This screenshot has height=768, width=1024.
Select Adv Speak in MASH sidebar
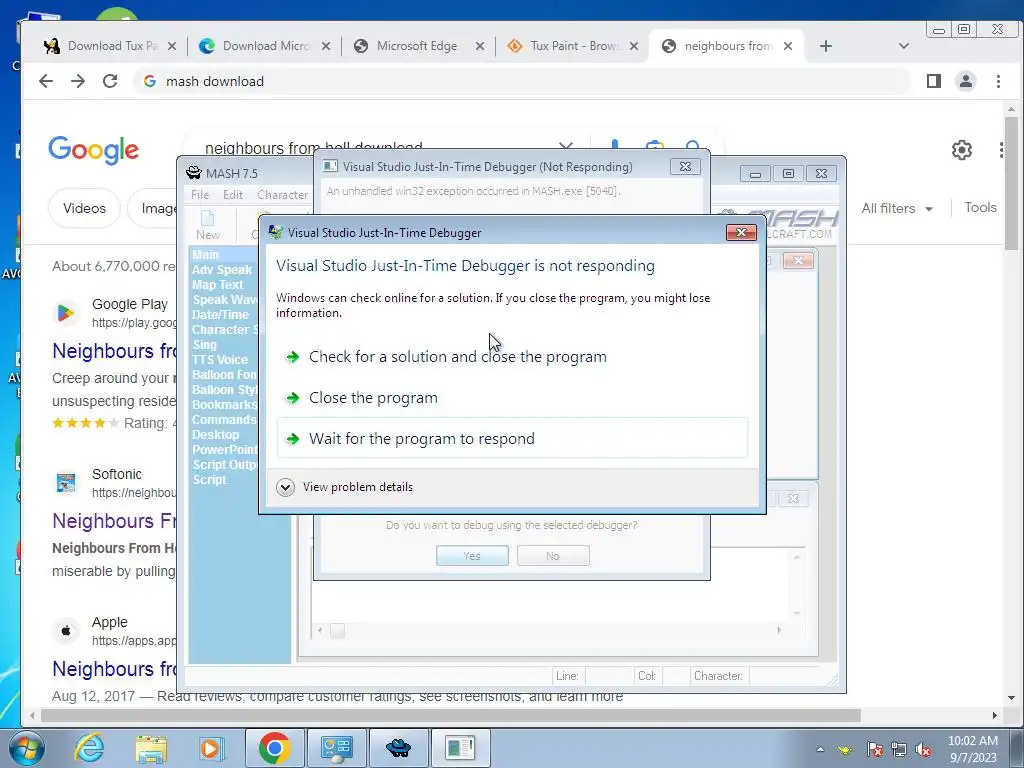pos(221,270)
